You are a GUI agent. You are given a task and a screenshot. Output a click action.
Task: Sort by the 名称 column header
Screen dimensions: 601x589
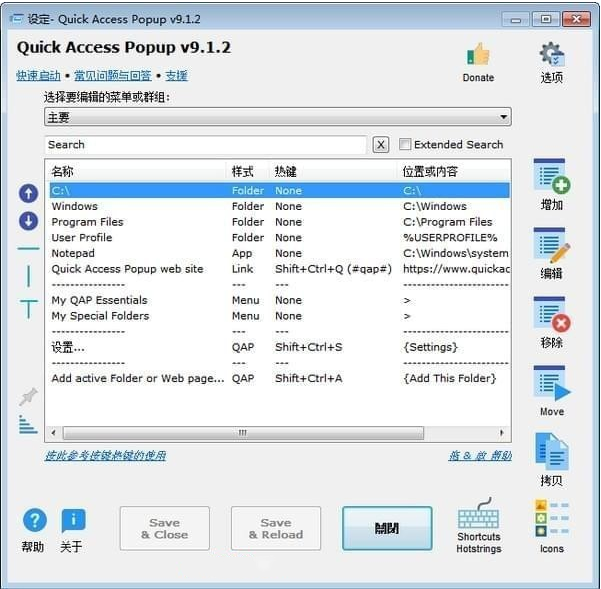(137, 171)
